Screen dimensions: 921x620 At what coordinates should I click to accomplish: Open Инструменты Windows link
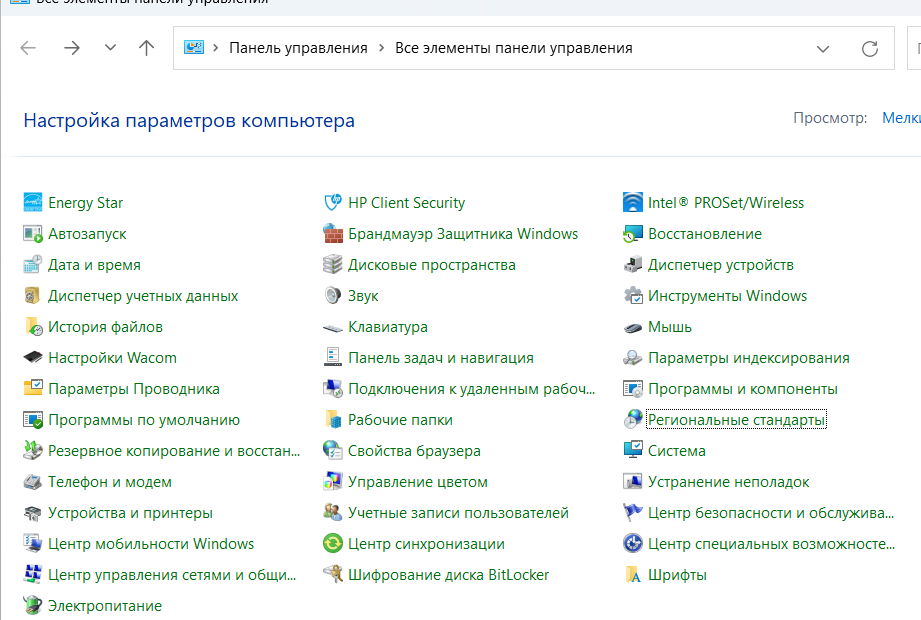click(x=728, y=296)
